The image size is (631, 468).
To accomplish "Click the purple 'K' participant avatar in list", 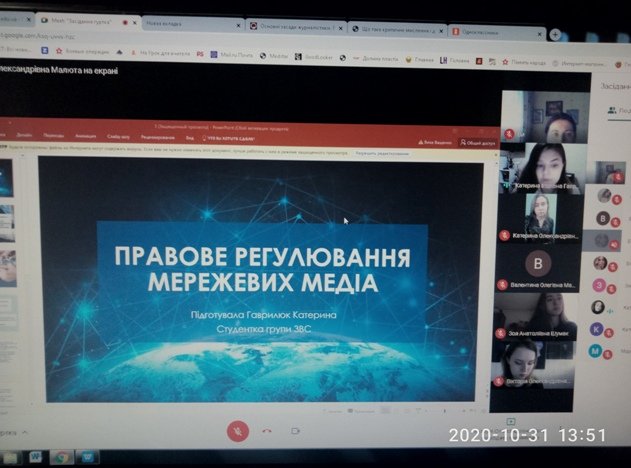I will [596, 329].
